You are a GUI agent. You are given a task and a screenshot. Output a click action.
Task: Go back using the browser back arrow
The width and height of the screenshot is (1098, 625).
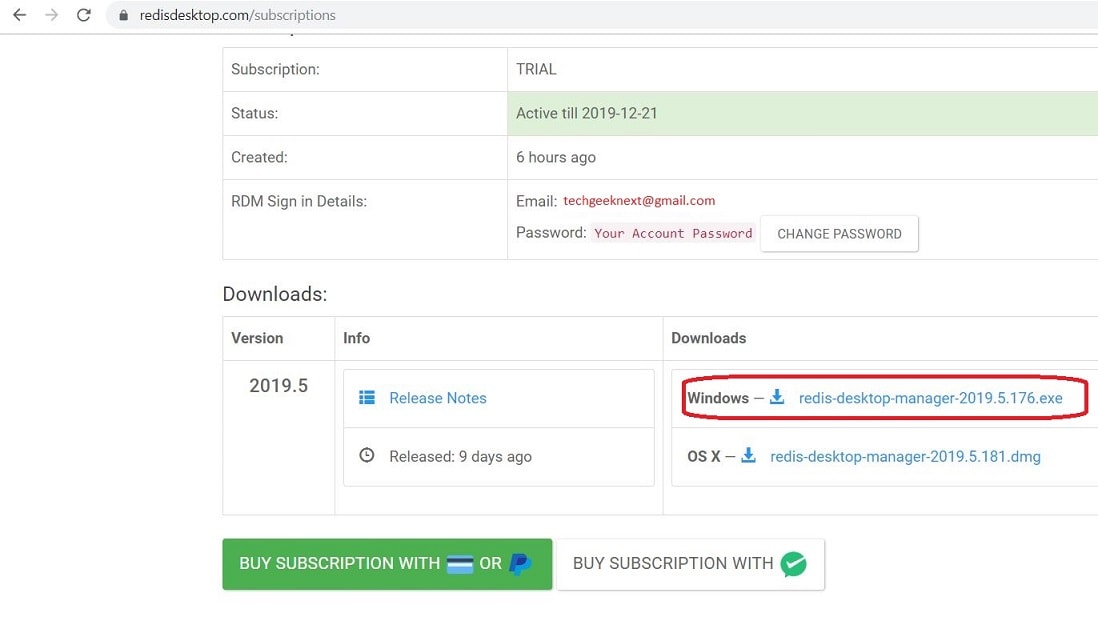coord(20,15)
